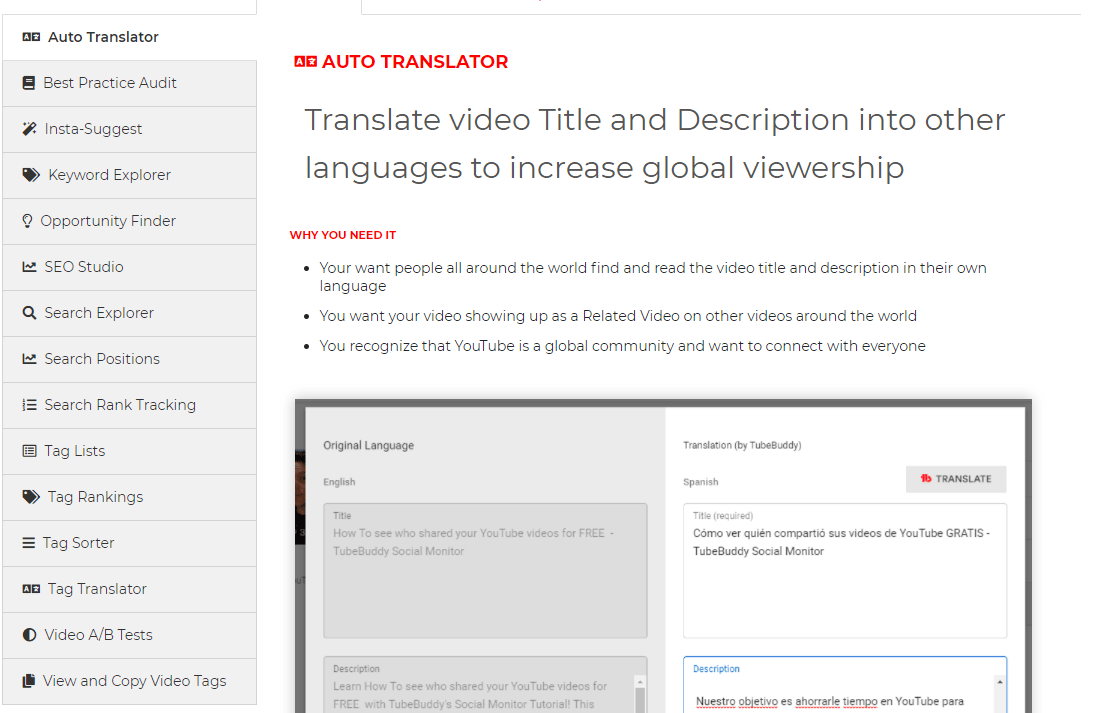The image size is (1108, 713).
Task: Click the translated description scrollbar up arrow
Action: click(x=998, y=681)
